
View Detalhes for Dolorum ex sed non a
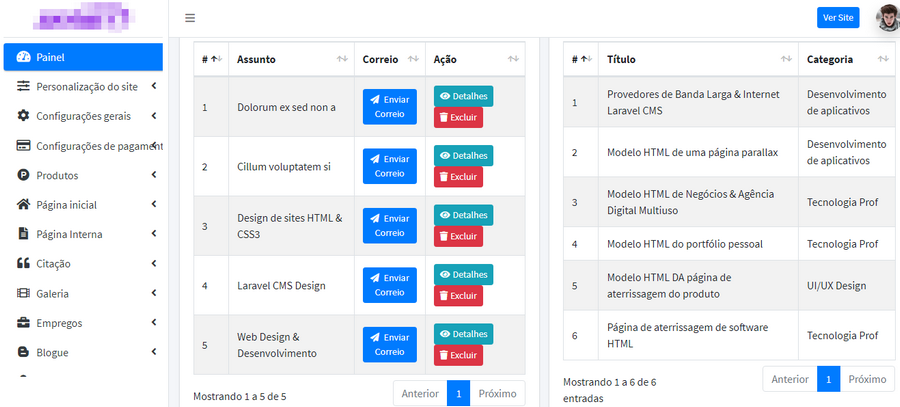(x=463, y=96)
